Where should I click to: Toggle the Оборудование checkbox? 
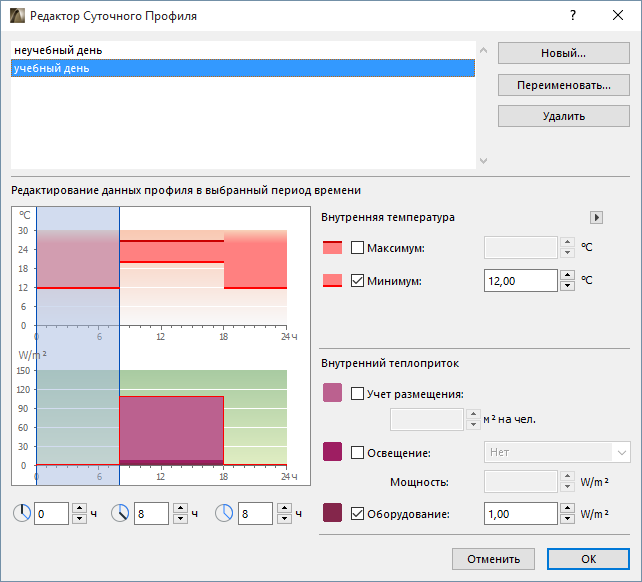click(357, 514)
